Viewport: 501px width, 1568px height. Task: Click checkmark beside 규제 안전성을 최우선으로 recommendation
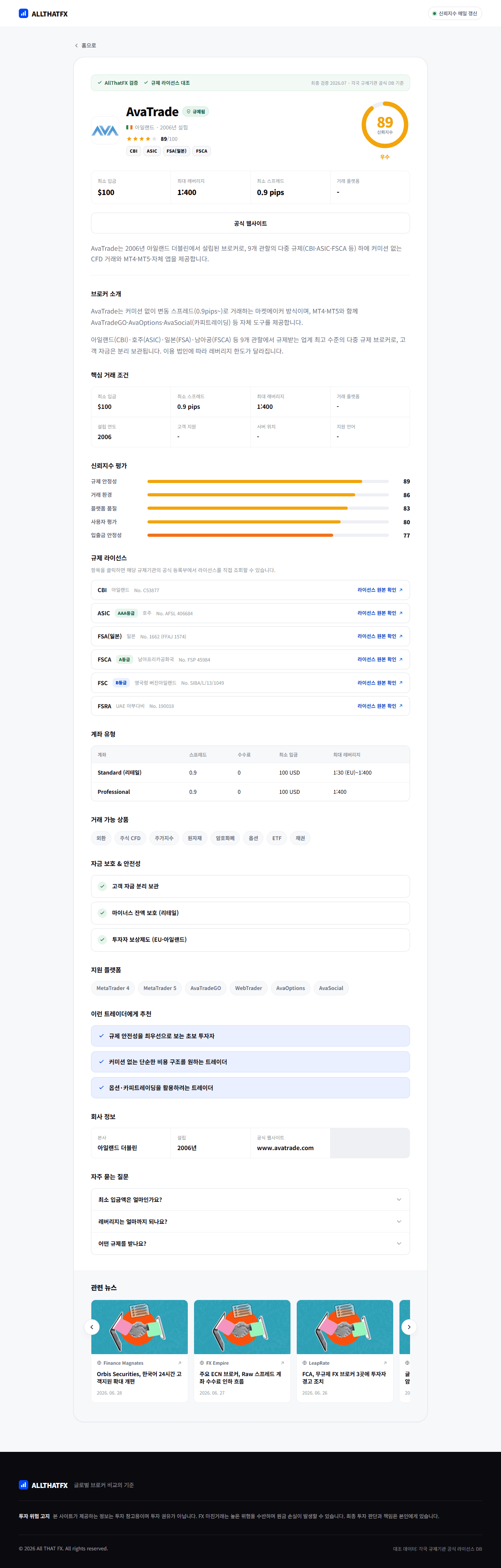(102, 1036)
